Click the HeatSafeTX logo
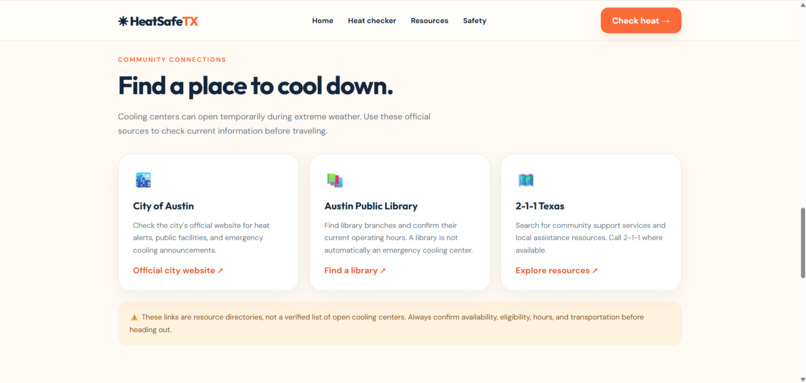The width and height of the screenshot is (806, 383). pyautogui.click(x=158, y=21)
